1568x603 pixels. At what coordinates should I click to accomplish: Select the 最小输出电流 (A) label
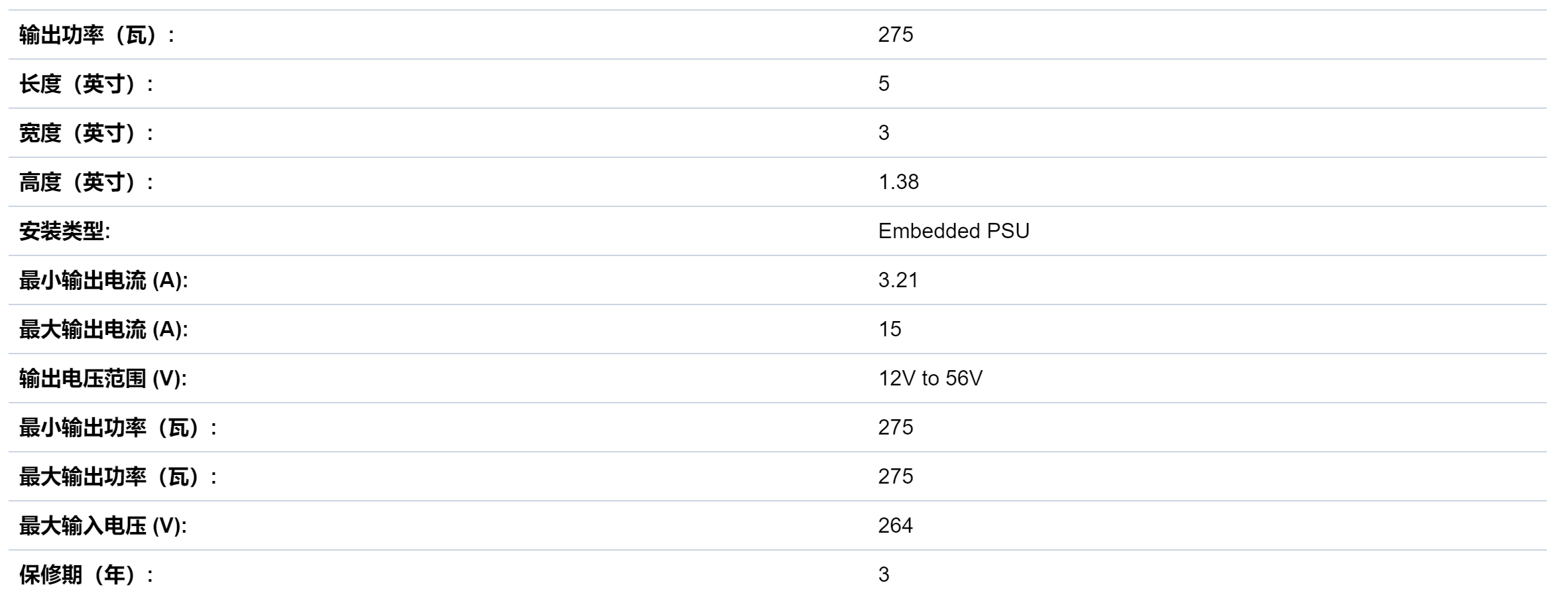[103, 280]
